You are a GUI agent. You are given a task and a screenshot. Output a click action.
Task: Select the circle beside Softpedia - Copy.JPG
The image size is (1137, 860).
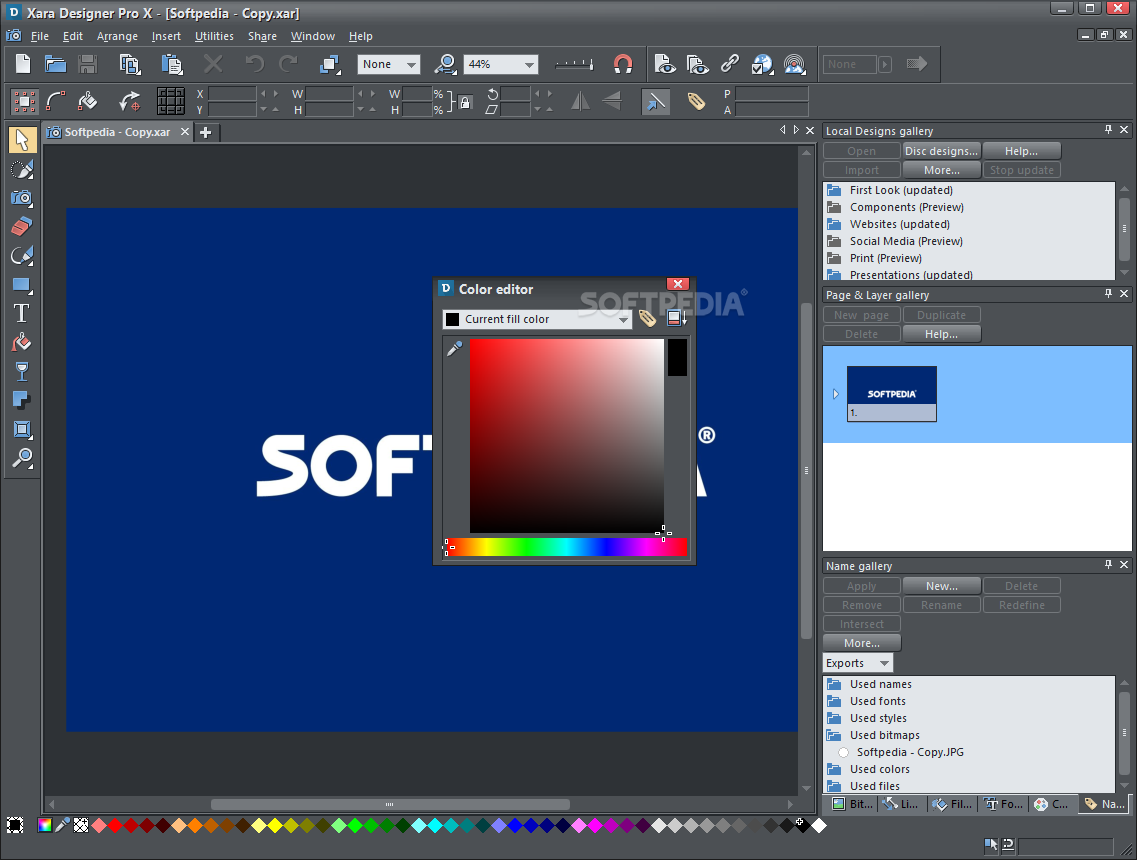(x=843, y=753)
